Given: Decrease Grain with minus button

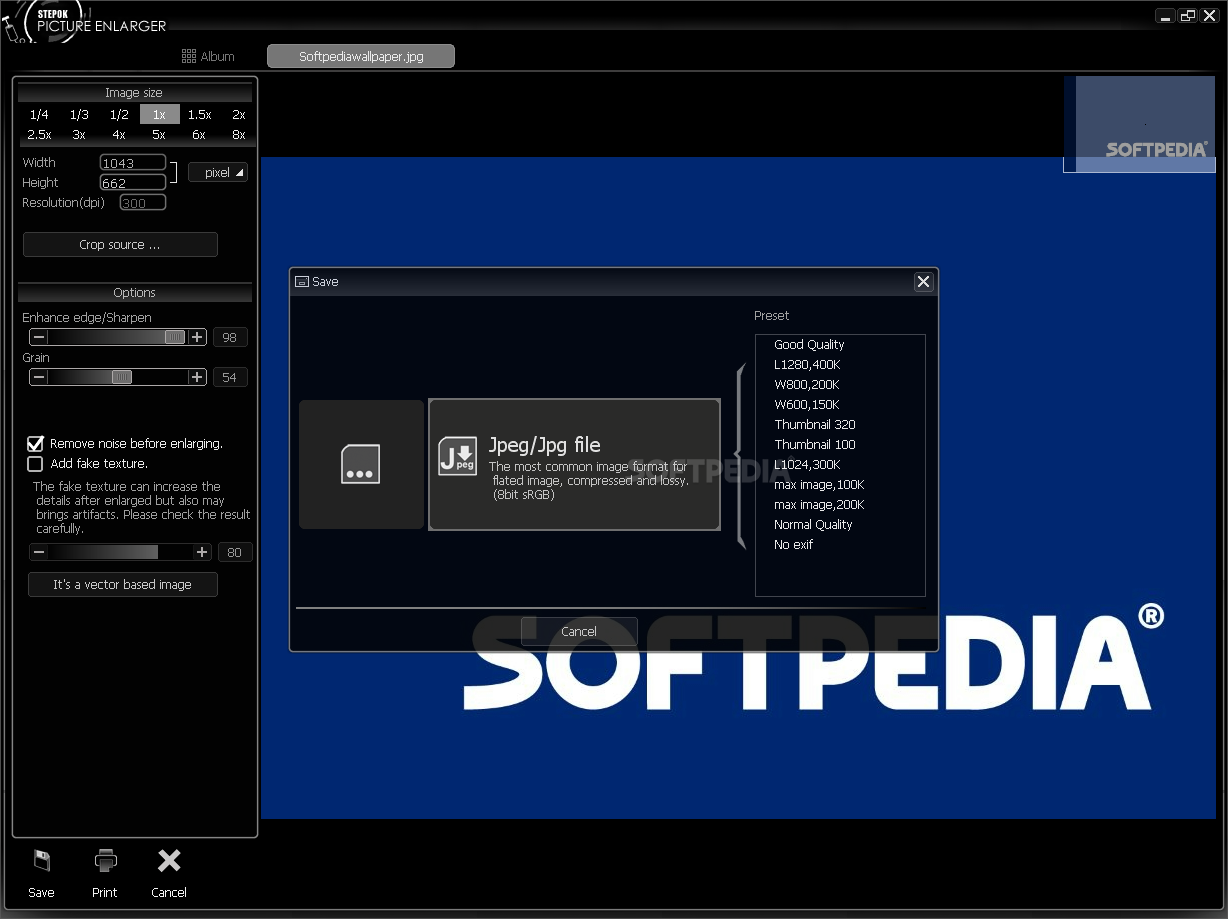Looking at the screenshot, I should 39,377.
